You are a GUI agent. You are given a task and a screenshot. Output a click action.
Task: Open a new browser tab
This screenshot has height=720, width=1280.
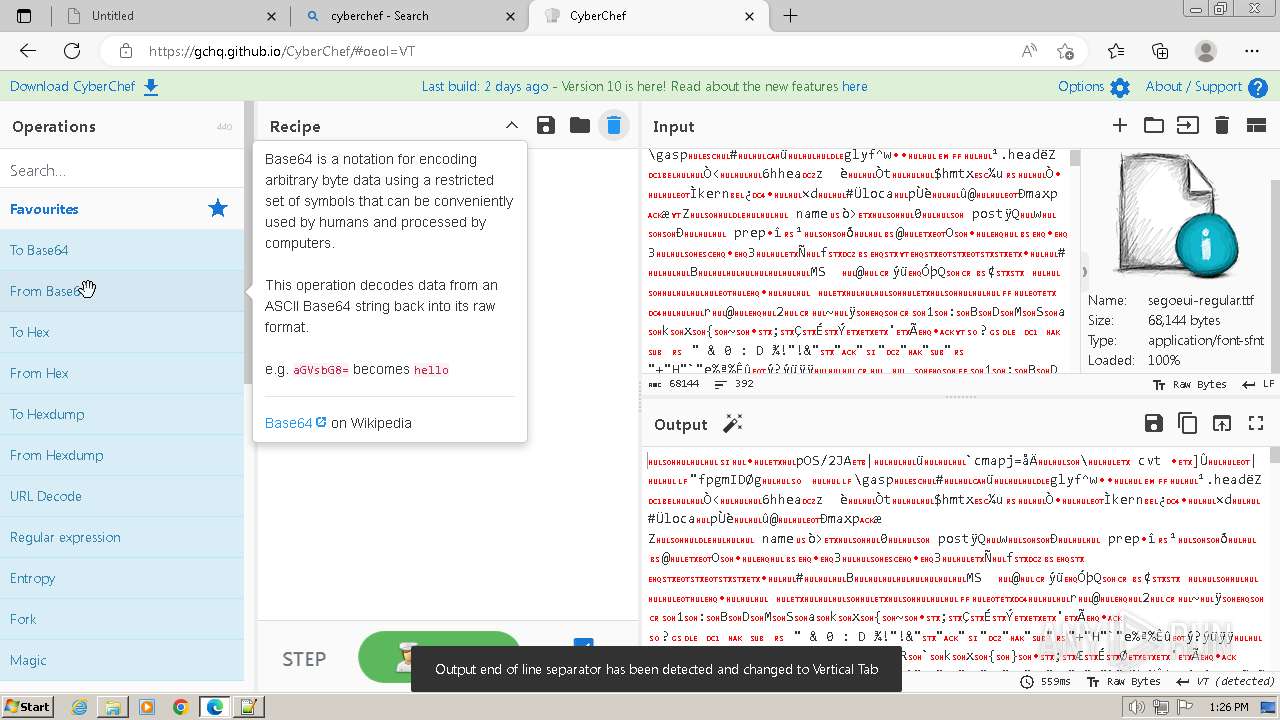[x=790, y=15]
